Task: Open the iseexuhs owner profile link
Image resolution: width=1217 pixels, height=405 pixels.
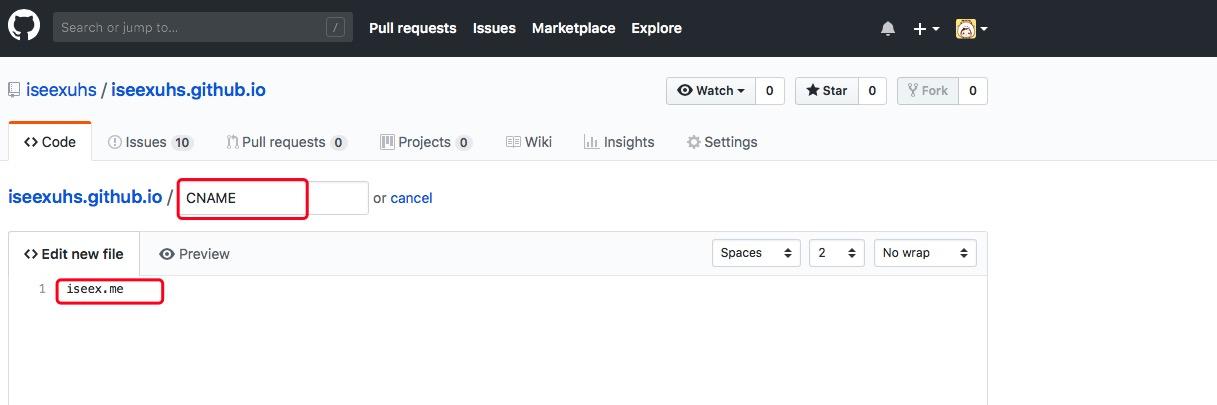Action: [x=61, y=90]
